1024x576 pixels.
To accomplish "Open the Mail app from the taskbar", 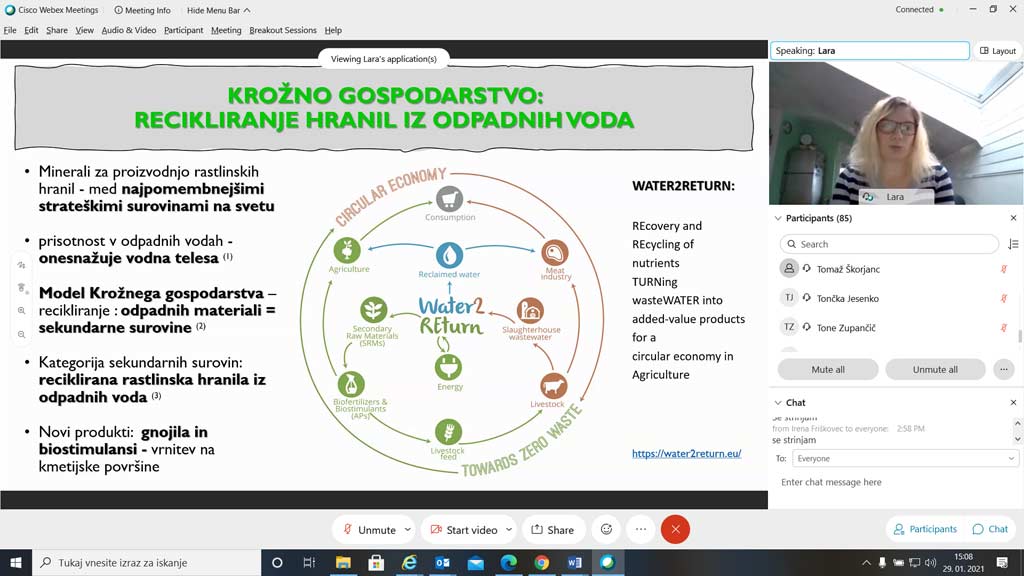I will click(475, 562).
